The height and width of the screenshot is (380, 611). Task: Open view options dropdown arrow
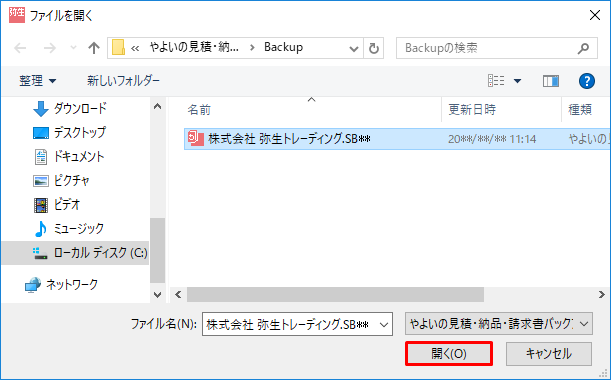(x=517, y=81)
